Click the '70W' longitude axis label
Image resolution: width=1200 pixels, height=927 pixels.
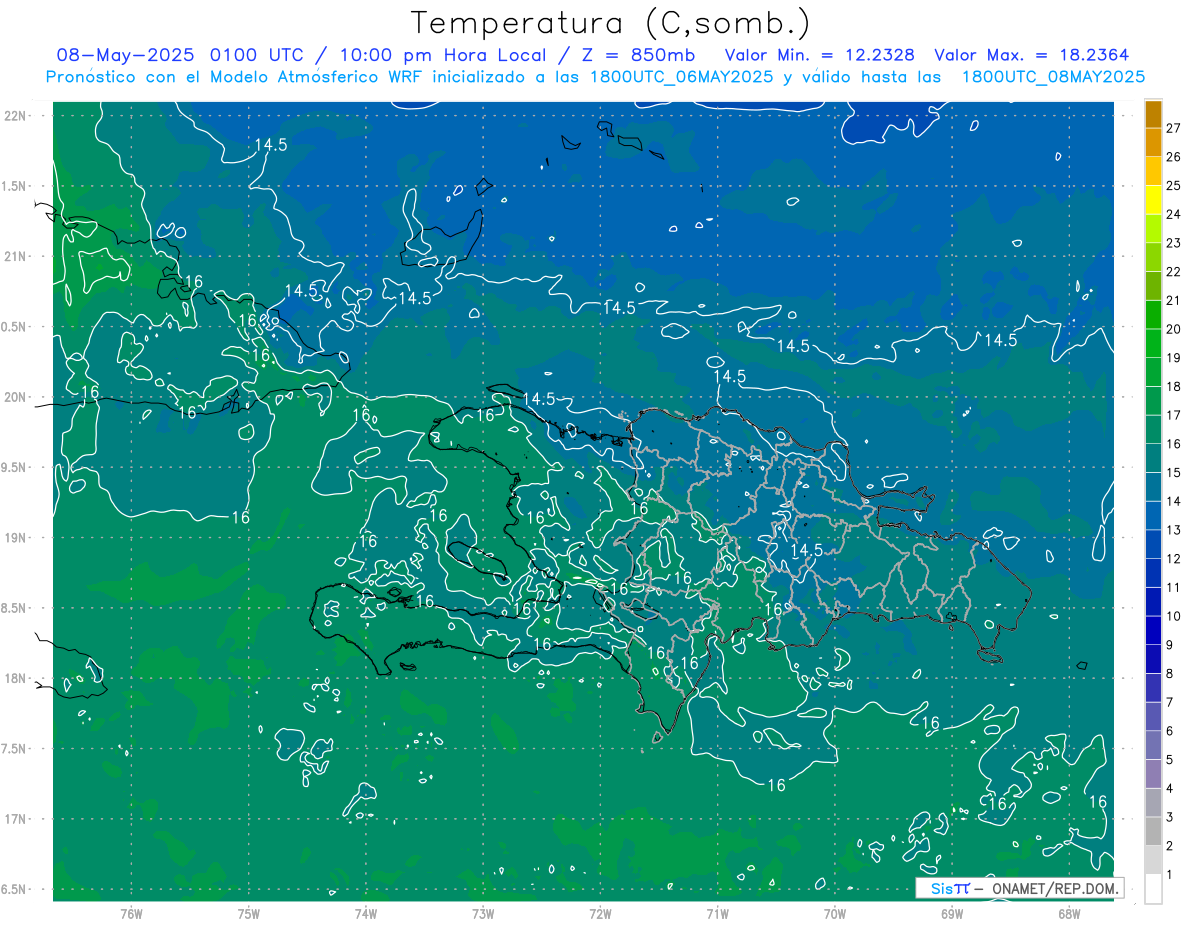[835, 912]
